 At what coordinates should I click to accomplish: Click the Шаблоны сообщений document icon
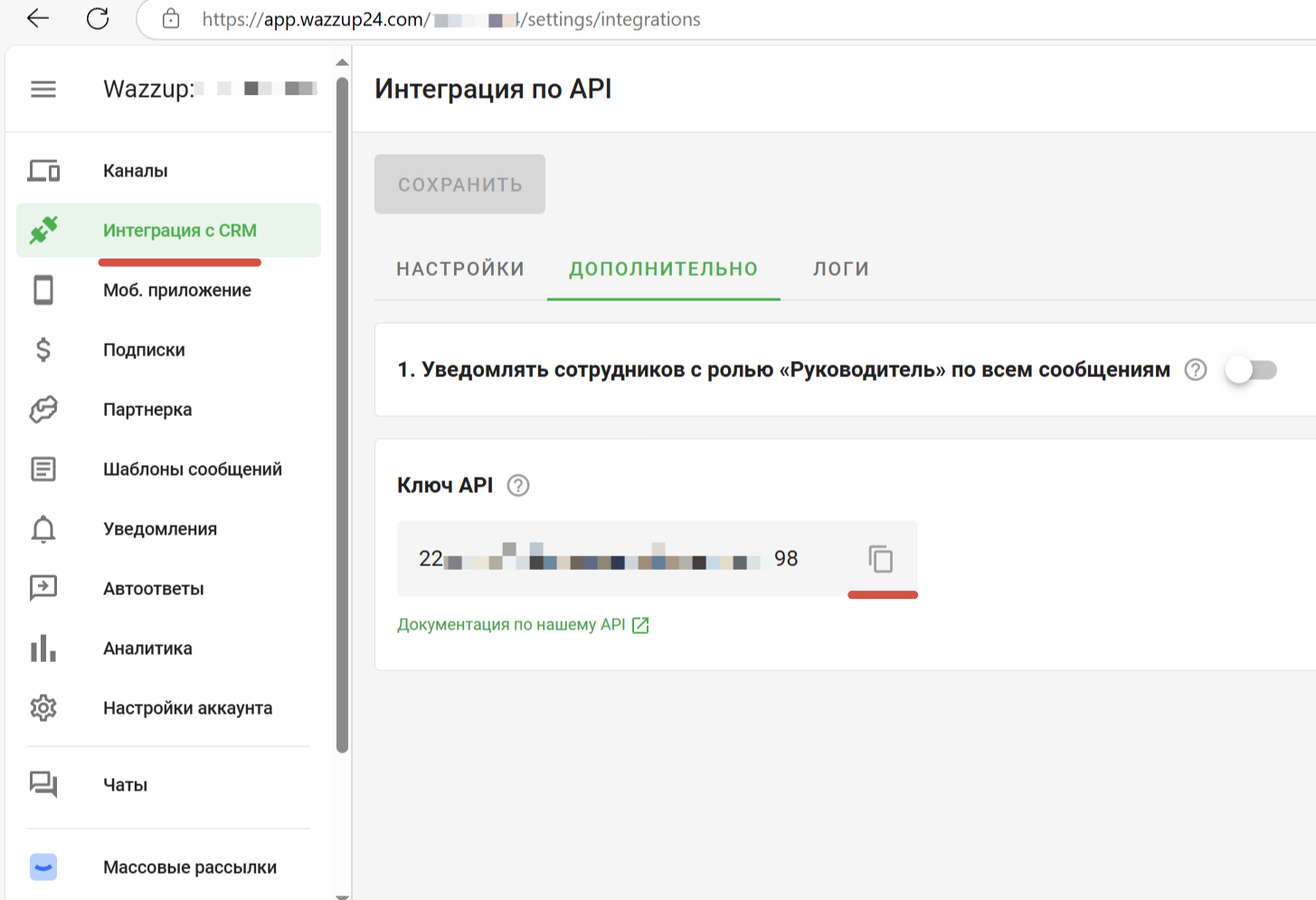[43, 469]
